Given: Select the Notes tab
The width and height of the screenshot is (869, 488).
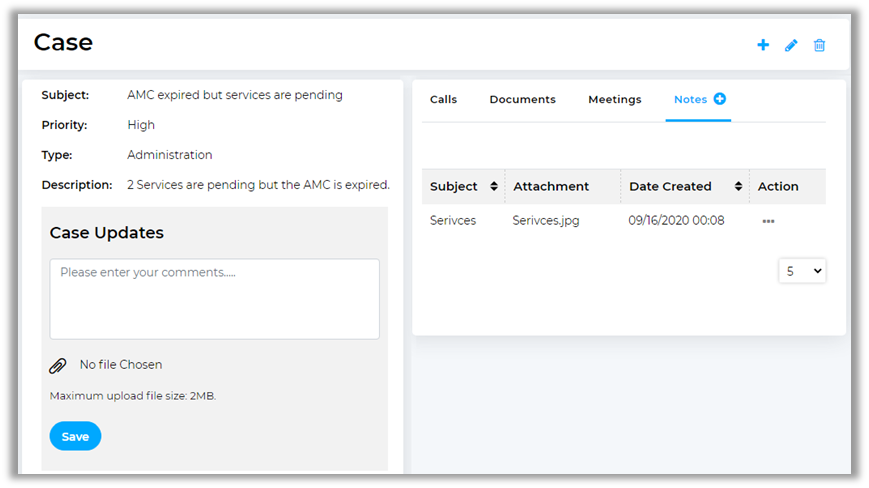Looking at the screenshot, I should (x=690, y=99).
